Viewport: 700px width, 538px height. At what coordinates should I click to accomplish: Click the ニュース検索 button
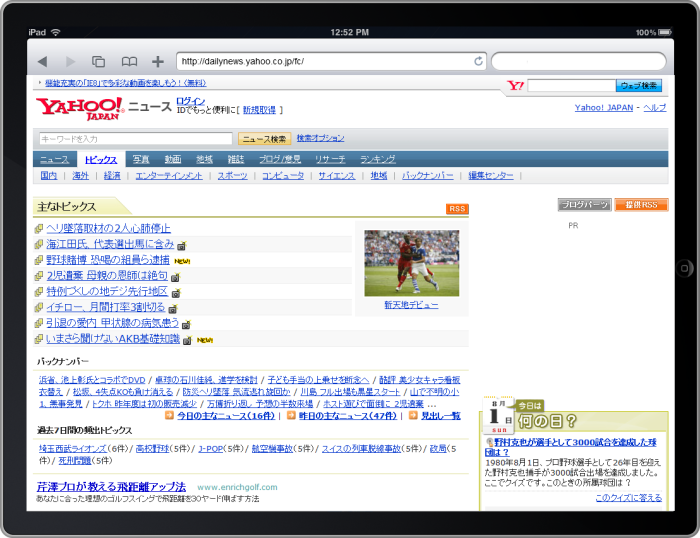coord(264,139)
